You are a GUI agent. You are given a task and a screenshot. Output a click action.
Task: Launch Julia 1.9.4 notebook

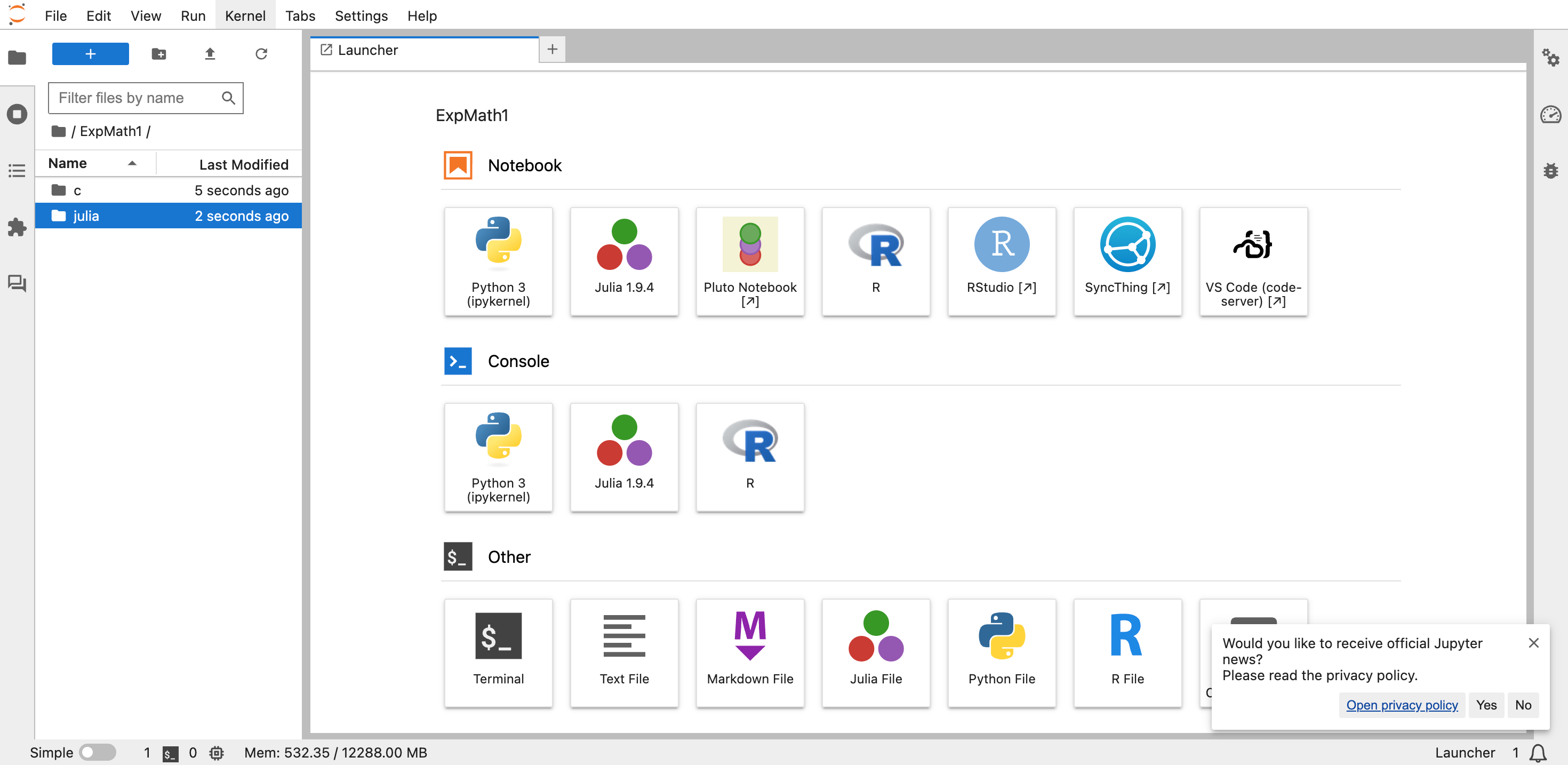coord(625,262)
